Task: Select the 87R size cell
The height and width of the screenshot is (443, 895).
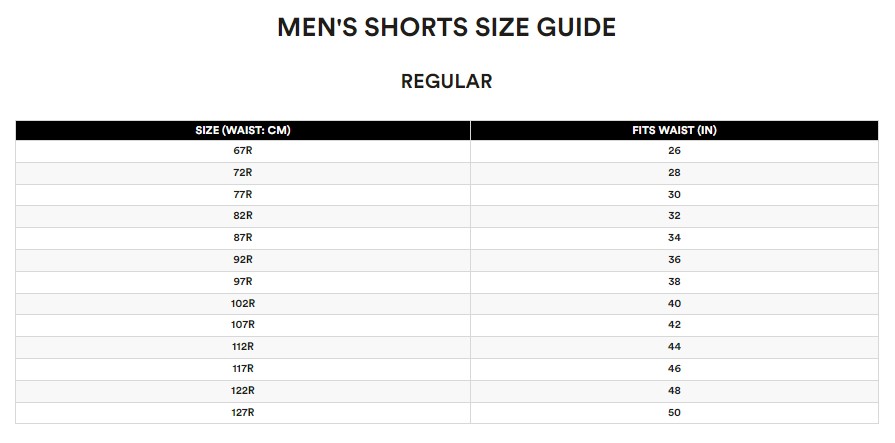Action: [x=243, y=237]
